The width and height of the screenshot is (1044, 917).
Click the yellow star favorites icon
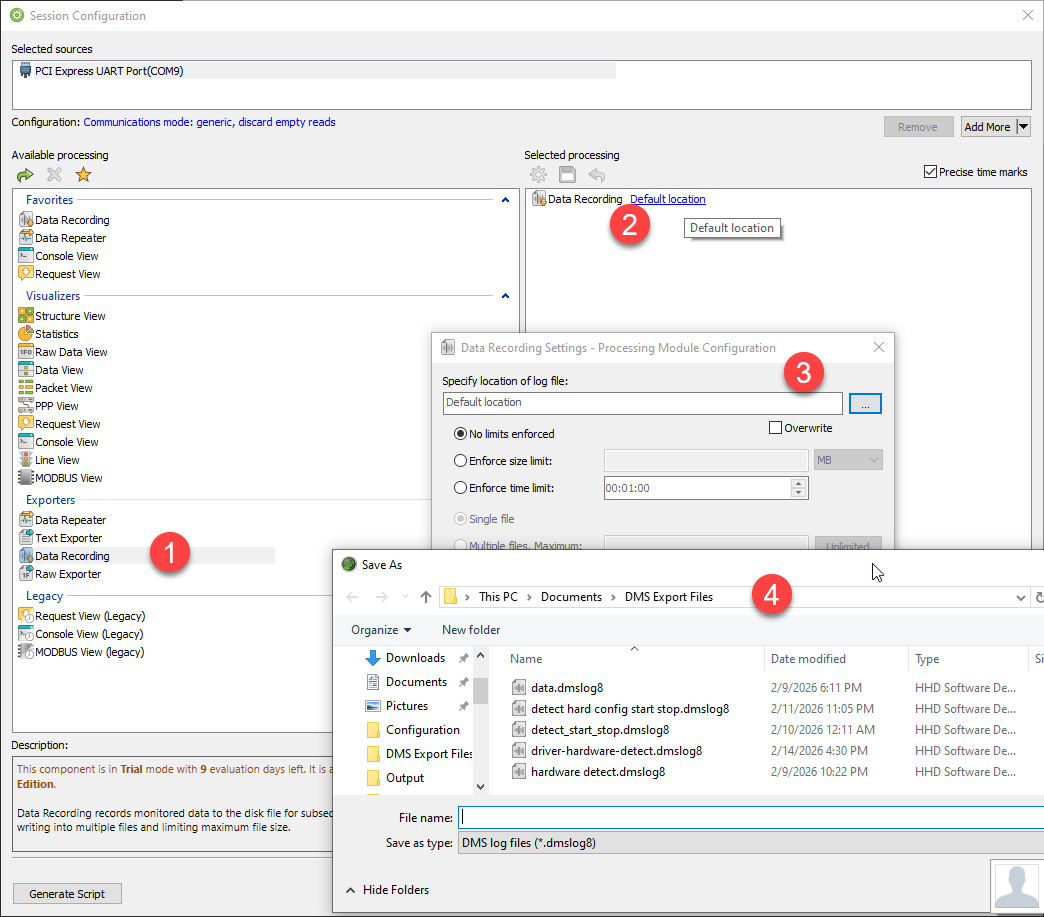83,175
